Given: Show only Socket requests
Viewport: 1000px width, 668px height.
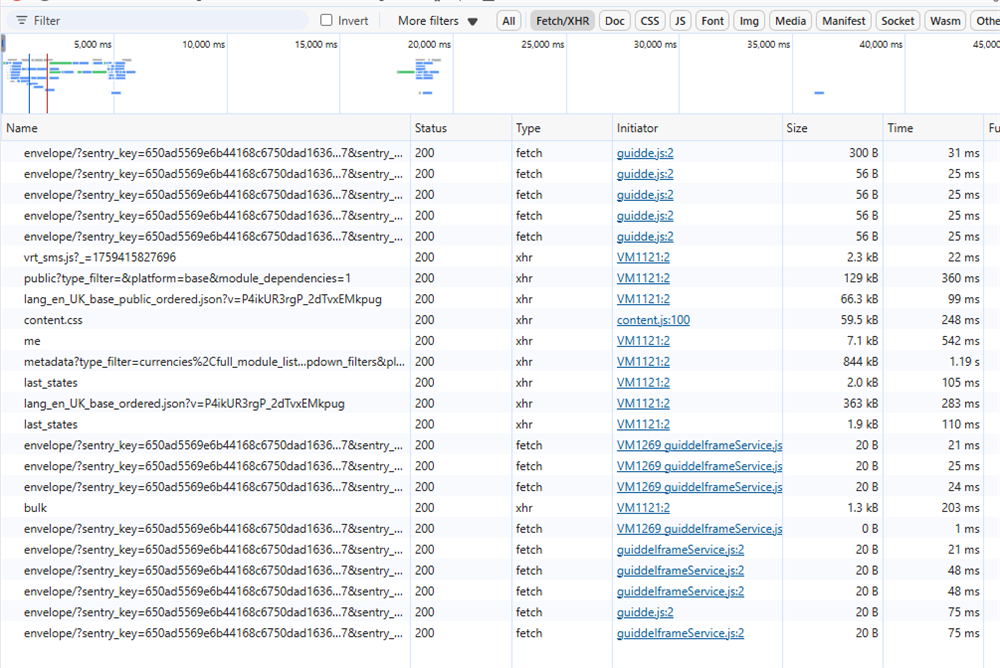Looking at the screenshot, I should 897,21.
